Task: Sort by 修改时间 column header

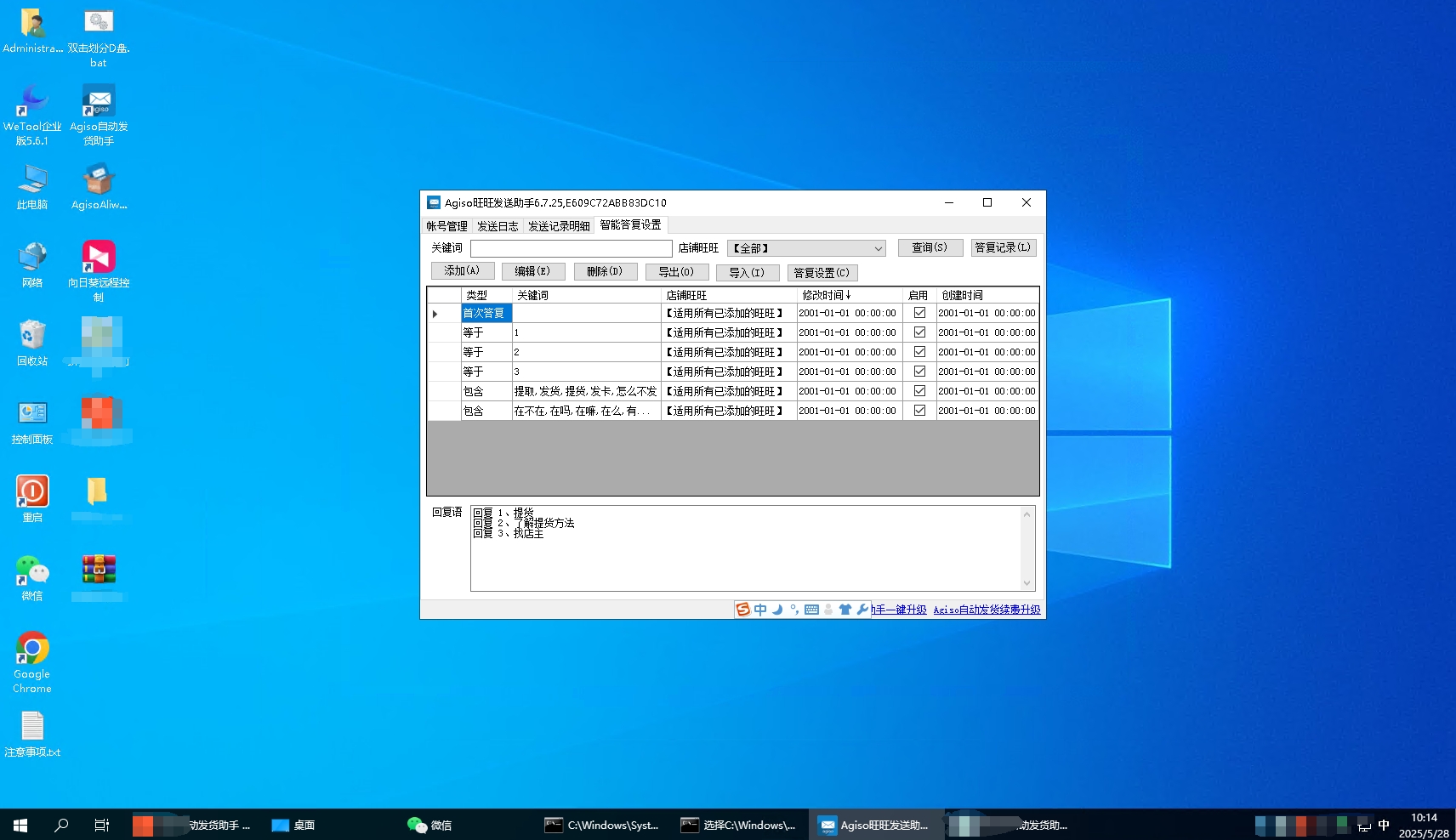Action: (849, 295)
